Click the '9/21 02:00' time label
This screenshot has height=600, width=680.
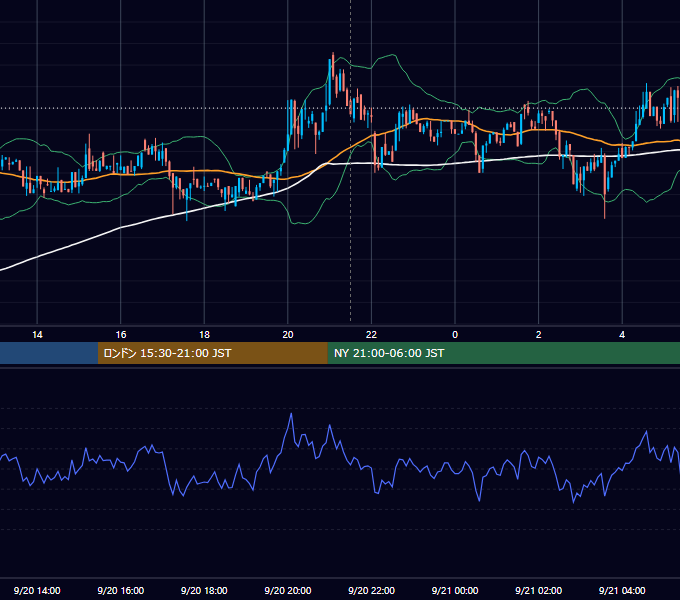tap(539, 590)
